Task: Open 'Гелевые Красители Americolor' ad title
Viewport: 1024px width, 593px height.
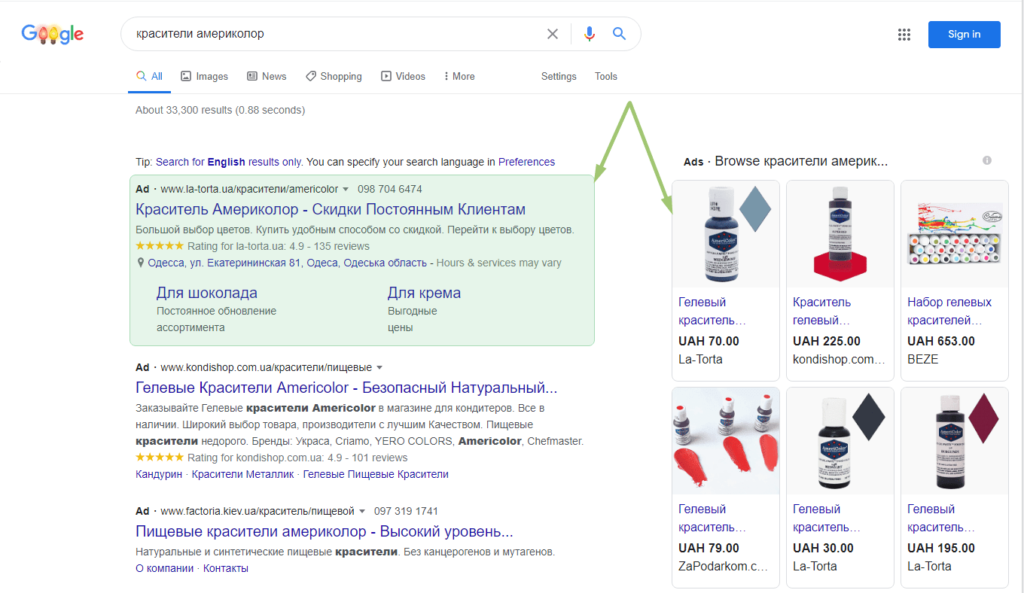Action: [x=346, y=387]
